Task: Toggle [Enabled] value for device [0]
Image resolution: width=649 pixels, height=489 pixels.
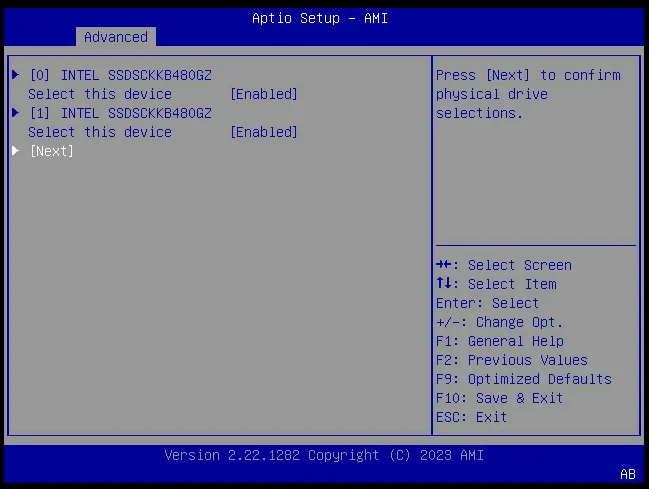Action: tap(264, 94)
